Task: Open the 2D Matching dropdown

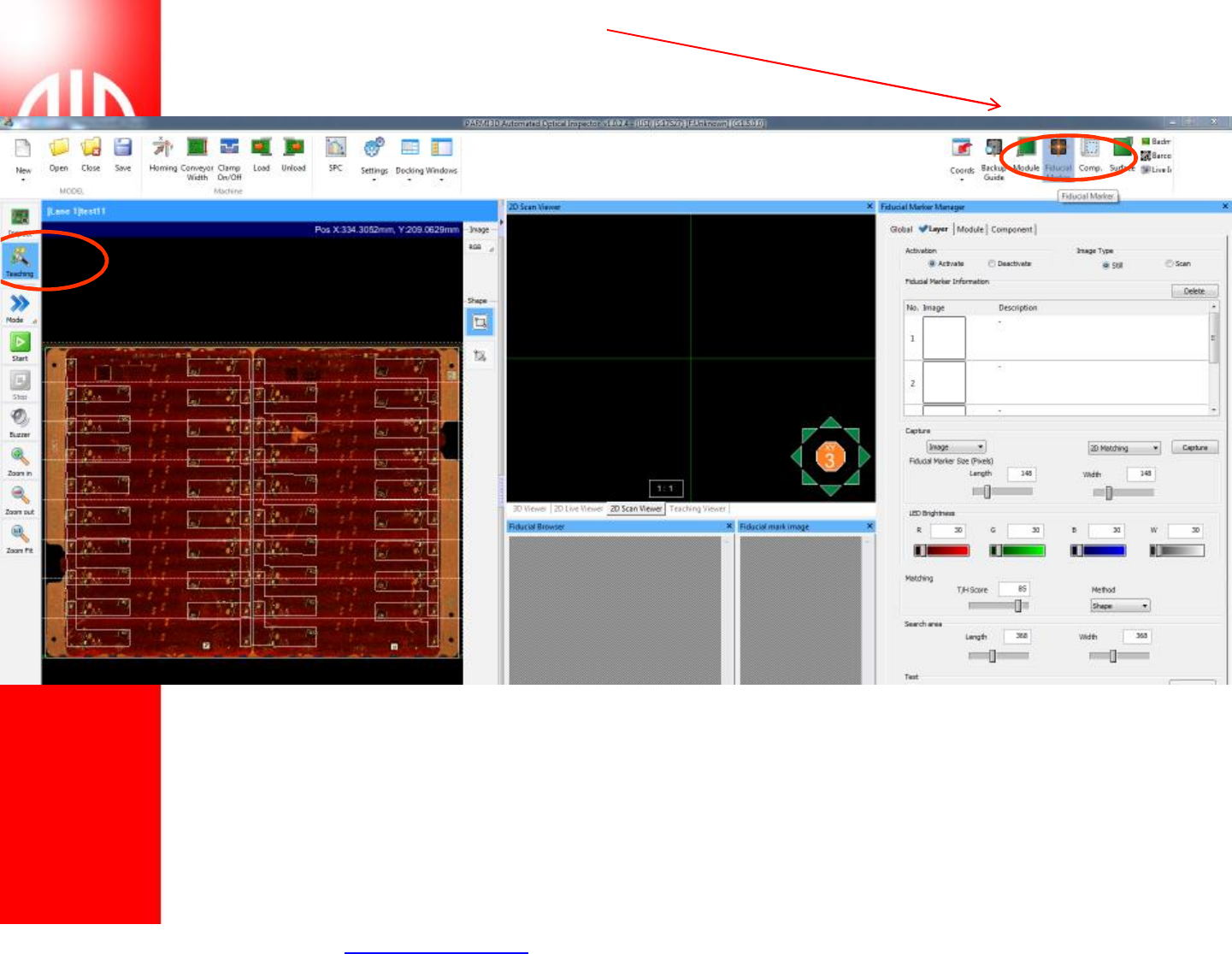Action: click(x=1123, y=448)
